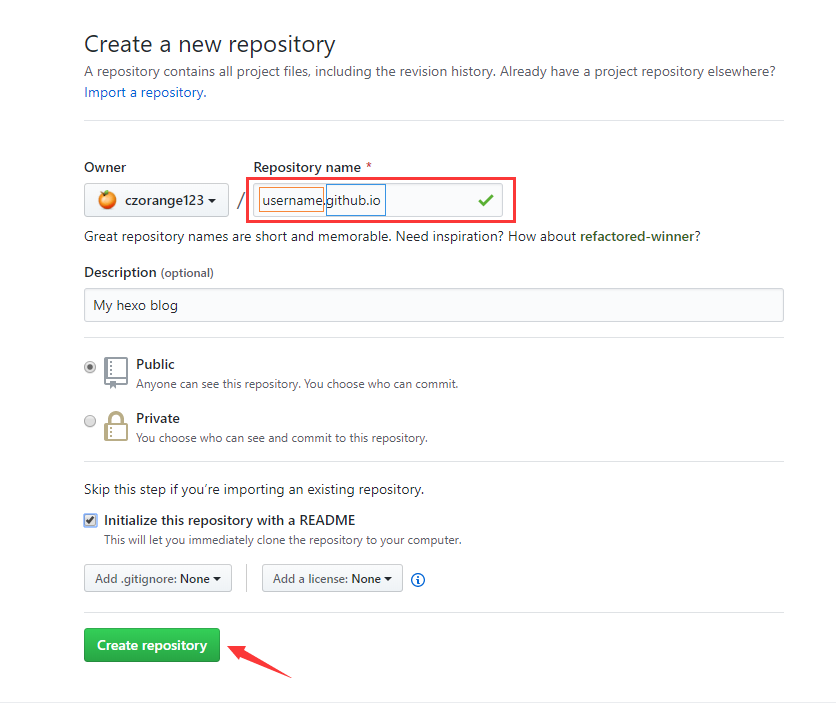
Task: Click the public repository book icon
Action: coord(116,372)
